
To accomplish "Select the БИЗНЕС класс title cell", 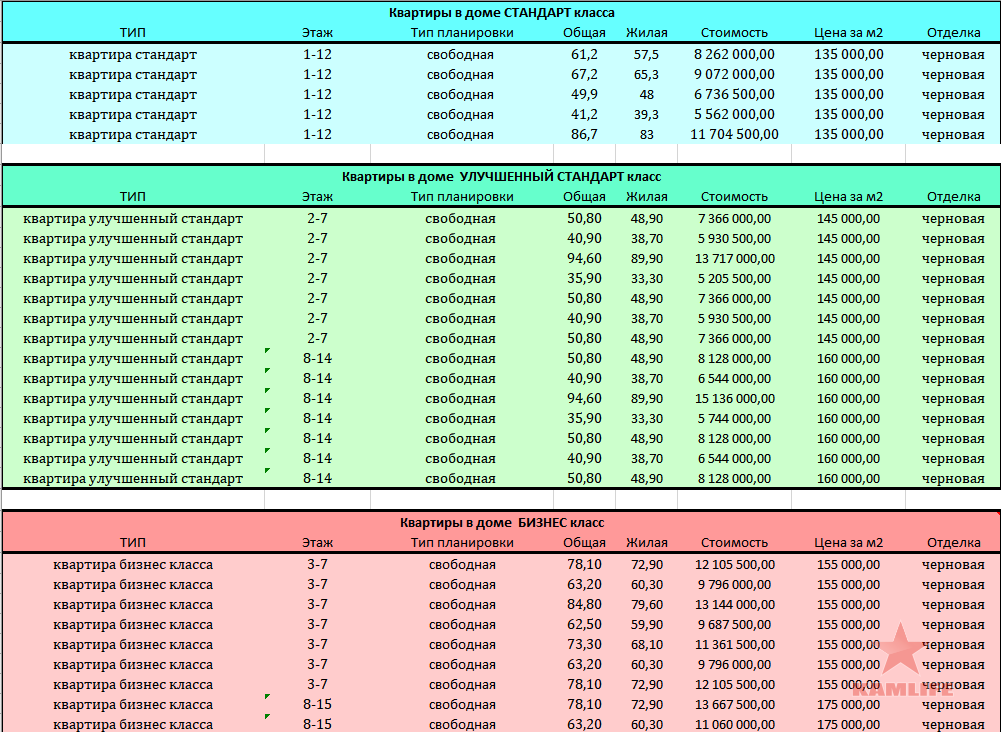I will coord(501,523).
